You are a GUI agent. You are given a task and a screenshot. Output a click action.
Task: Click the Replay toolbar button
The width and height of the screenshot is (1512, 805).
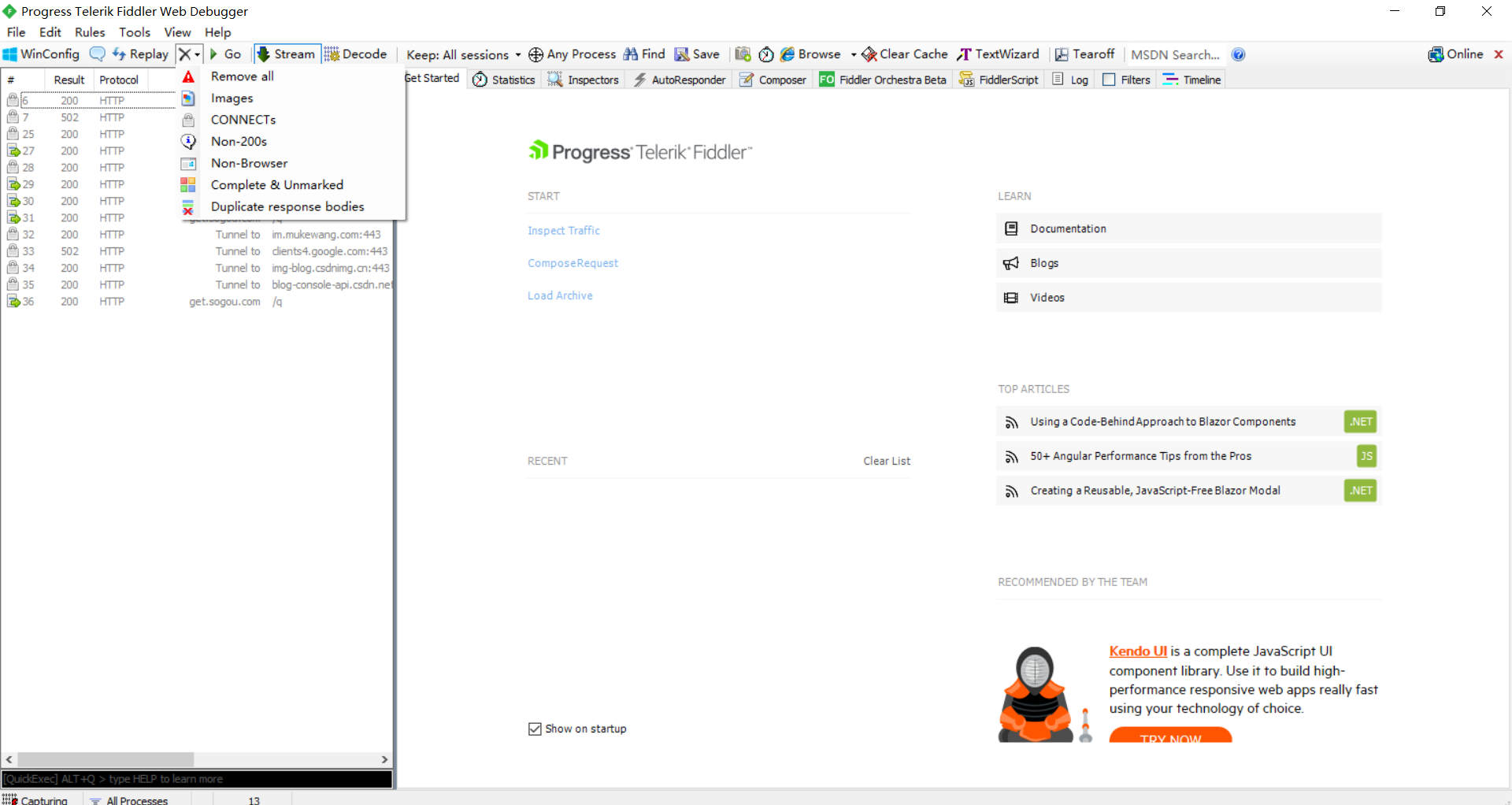coord(140,54)
